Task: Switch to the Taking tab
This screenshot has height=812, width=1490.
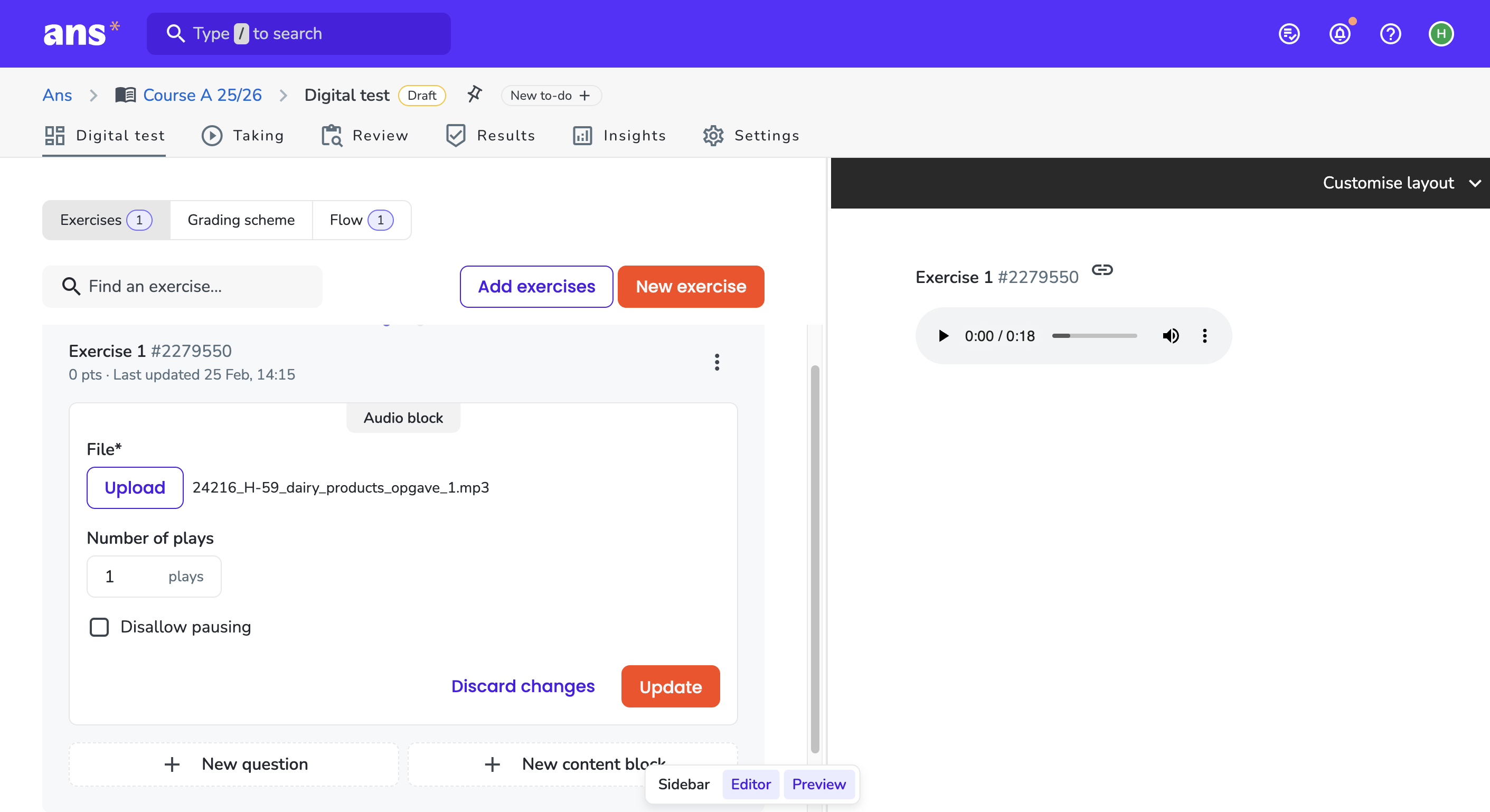Action: tap(243, 135)
